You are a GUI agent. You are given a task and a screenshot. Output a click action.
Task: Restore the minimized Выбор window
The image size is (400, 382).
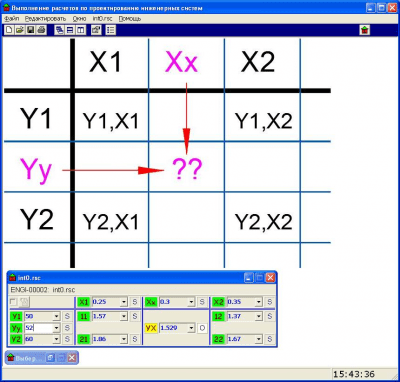coord(50,358)
